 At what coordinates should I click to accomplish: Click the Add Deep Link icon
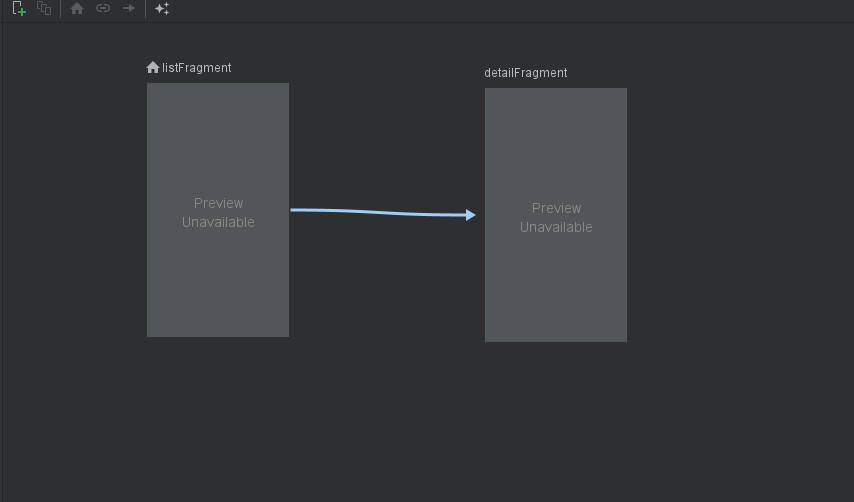pos(103,8)
